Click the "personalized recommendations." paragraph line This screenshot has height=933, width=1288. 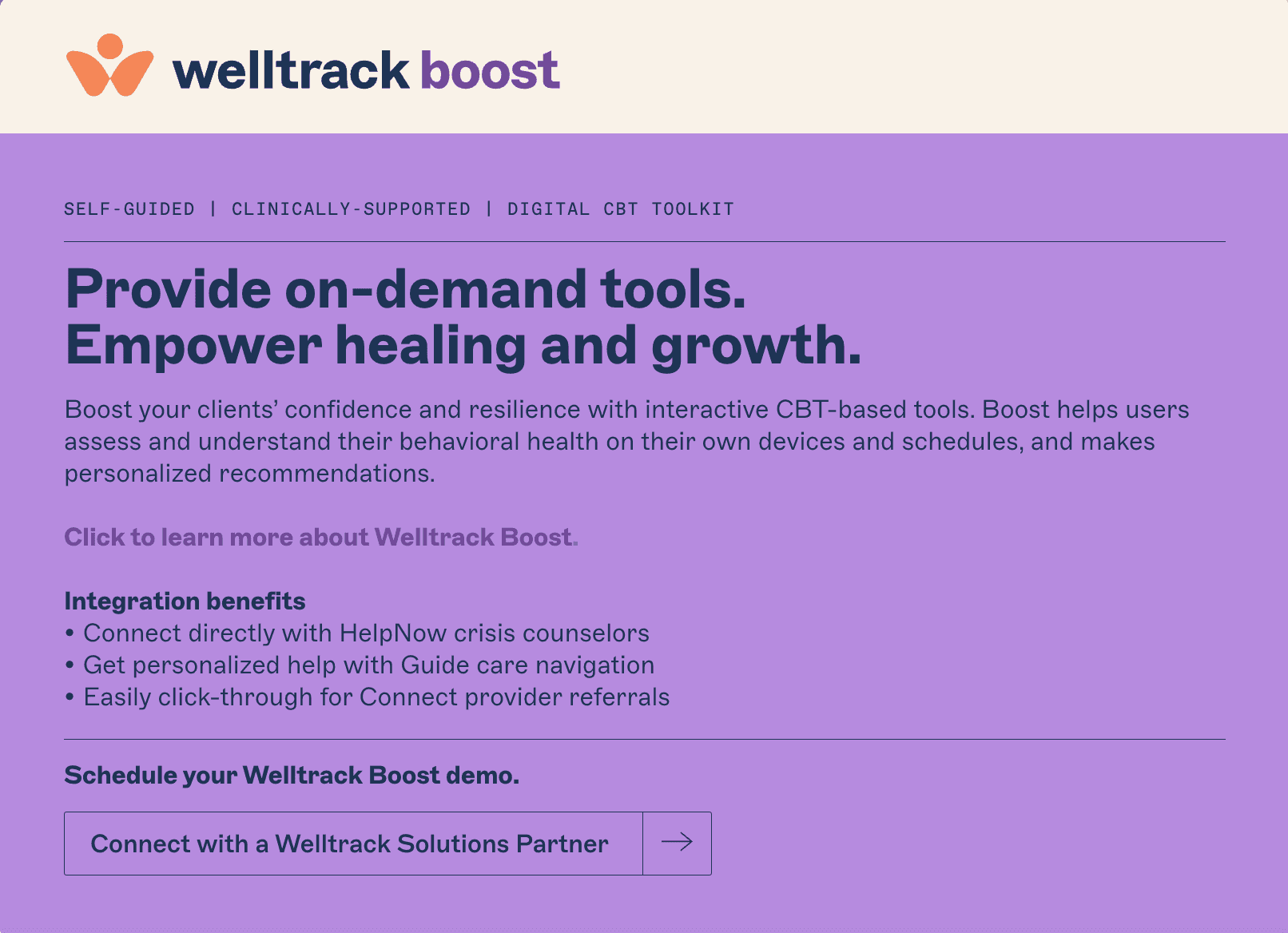point(249,474)
